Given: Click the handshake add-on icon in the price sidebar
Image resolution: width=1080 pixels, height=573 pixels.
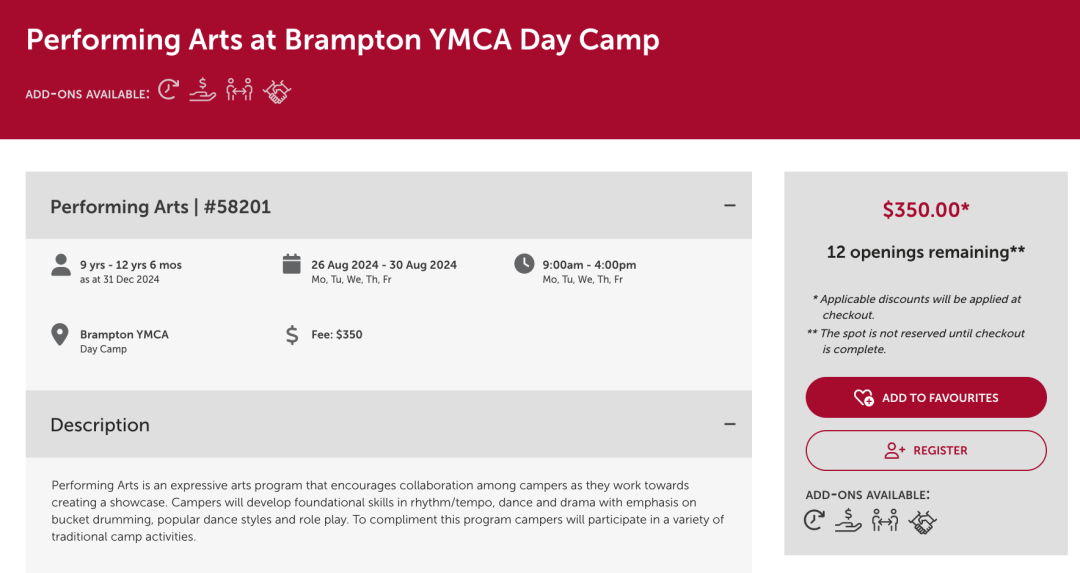Looking at the screenshot, I should pyautogui.click(x=923, y=521).
